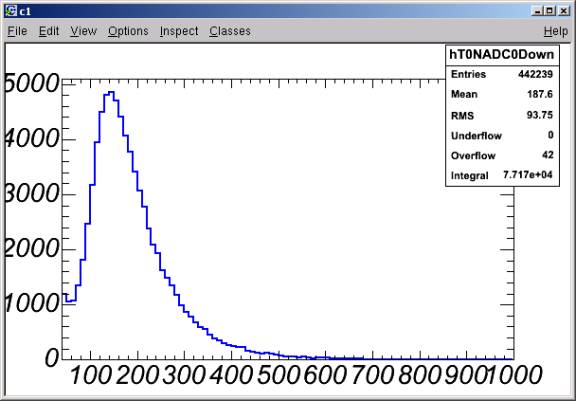Open the Help menu
Viewport: 576px width, 401px height.
tap(556, 31)
